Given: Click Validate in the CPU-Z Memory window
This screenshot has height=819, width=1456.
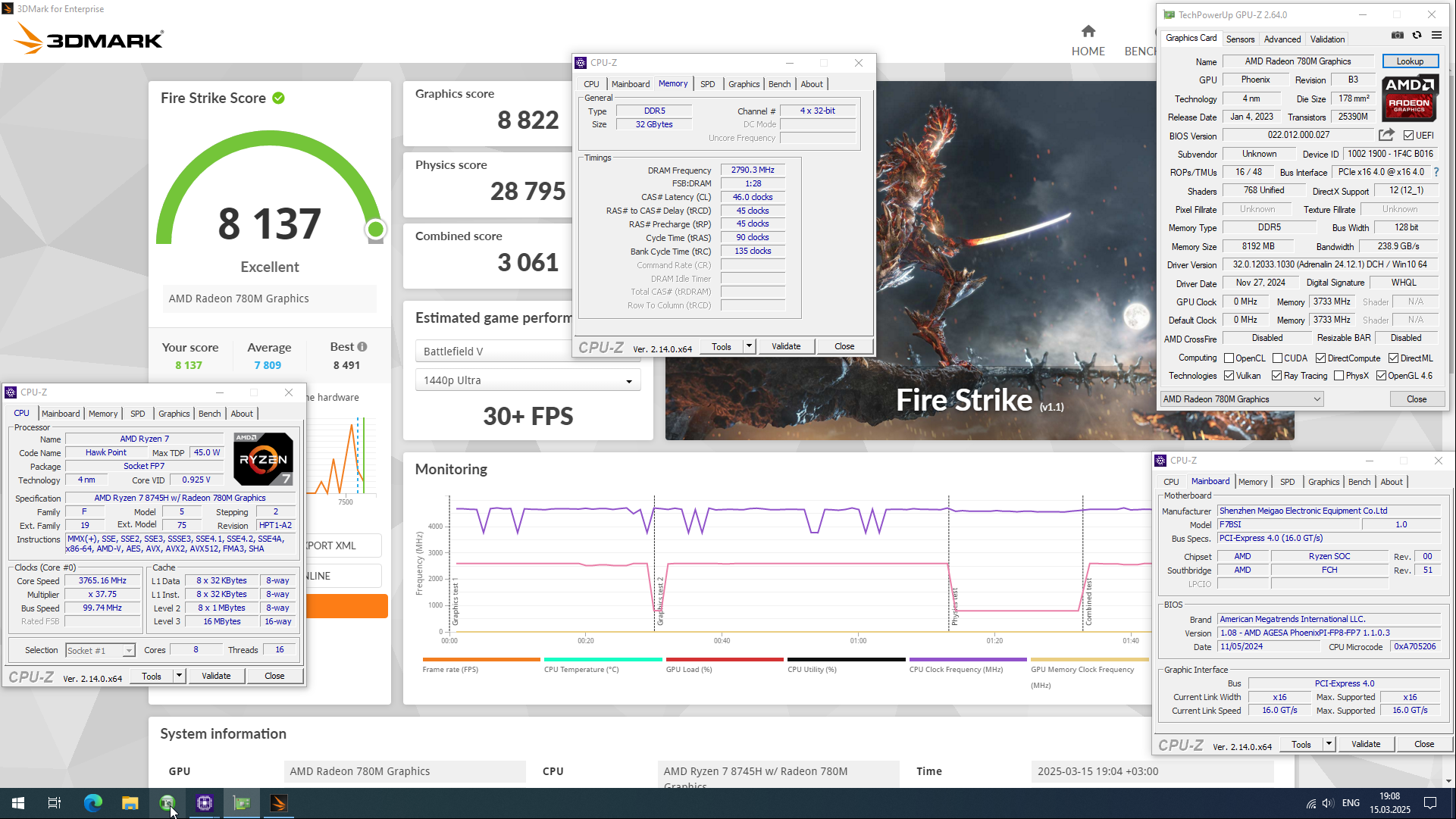Looking at the screenshot, I should coord(785,346).
